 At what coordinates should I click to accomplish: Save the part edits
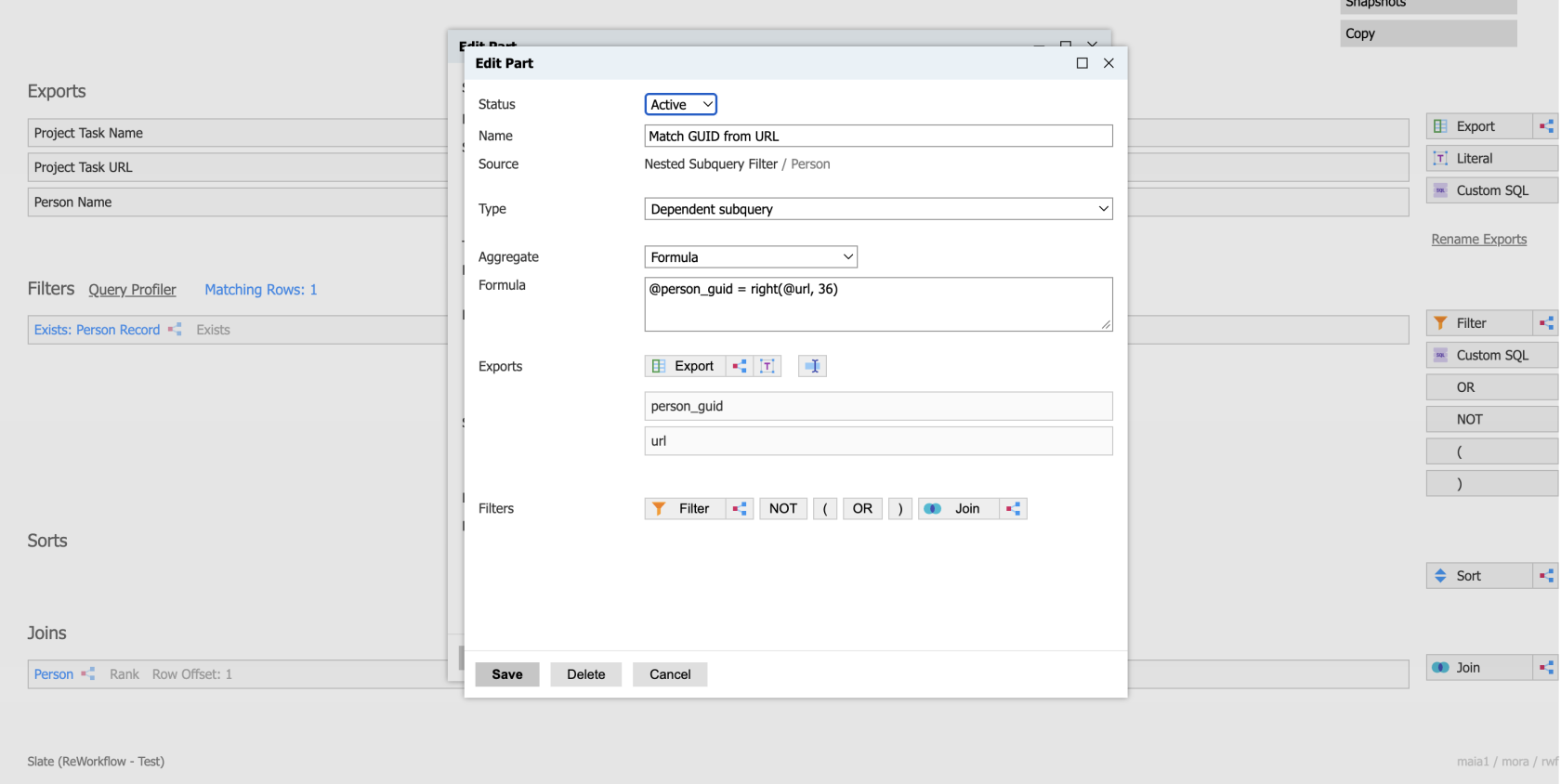pyautogui.click(x=507, y=674)
